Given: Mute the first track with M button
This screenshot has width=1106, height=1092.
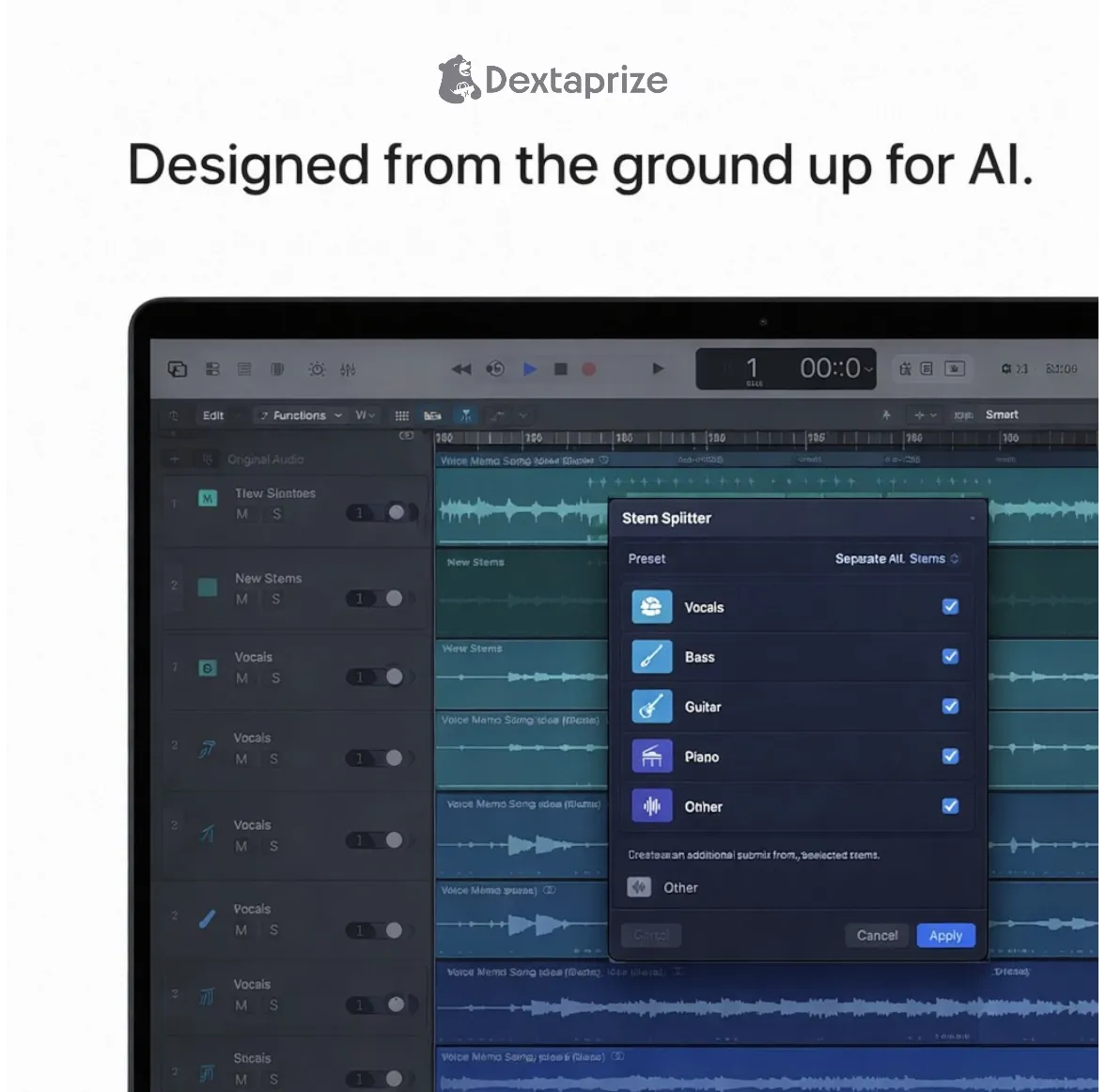Looking at the screenshot, I should coord(242,514).
